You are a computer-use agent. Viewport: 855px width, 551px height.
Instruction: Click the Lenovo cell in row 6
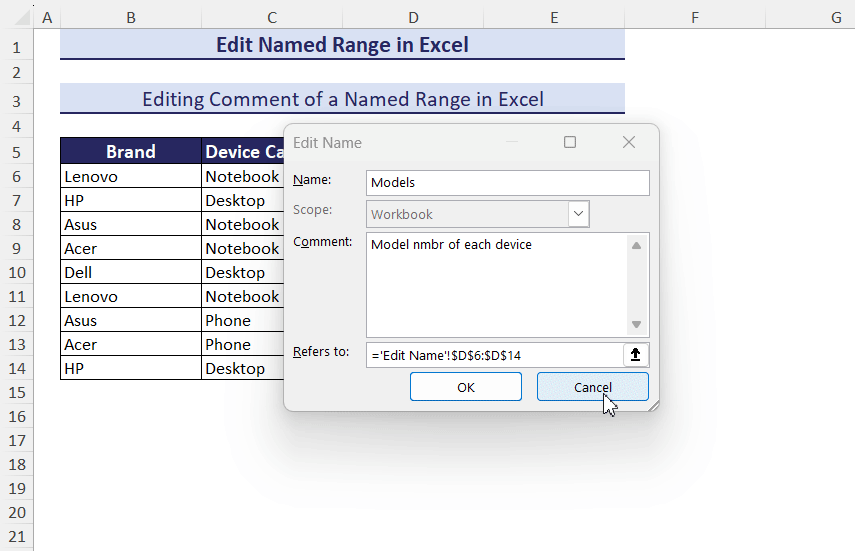[x=131, y=176]
